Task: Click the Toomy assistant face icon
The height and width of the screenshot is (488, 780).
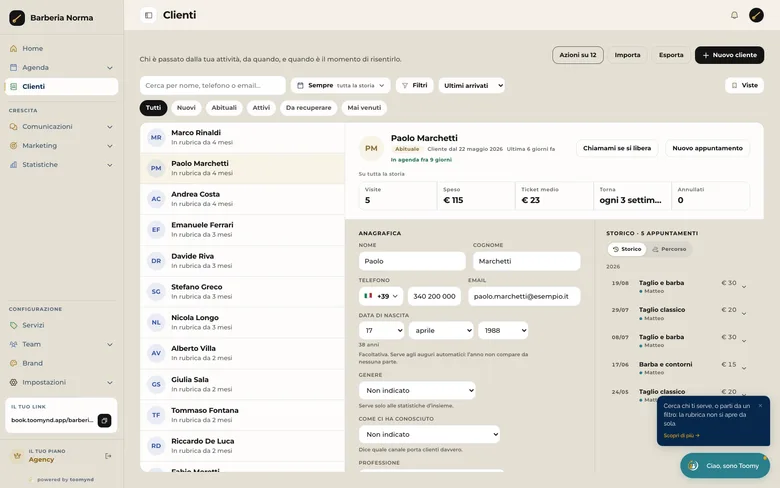Action: (x=693, y=466)
